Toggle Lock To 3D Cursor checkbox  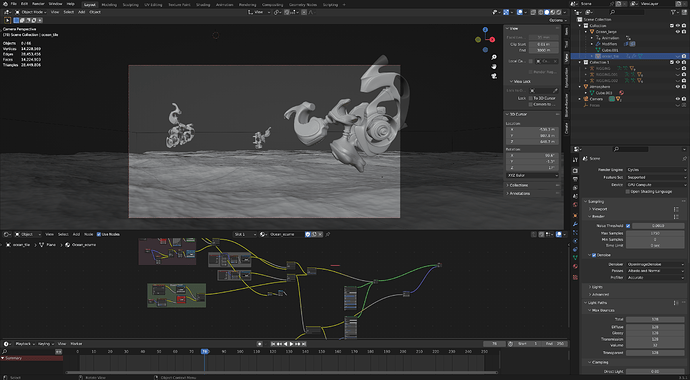pos(530,98)
